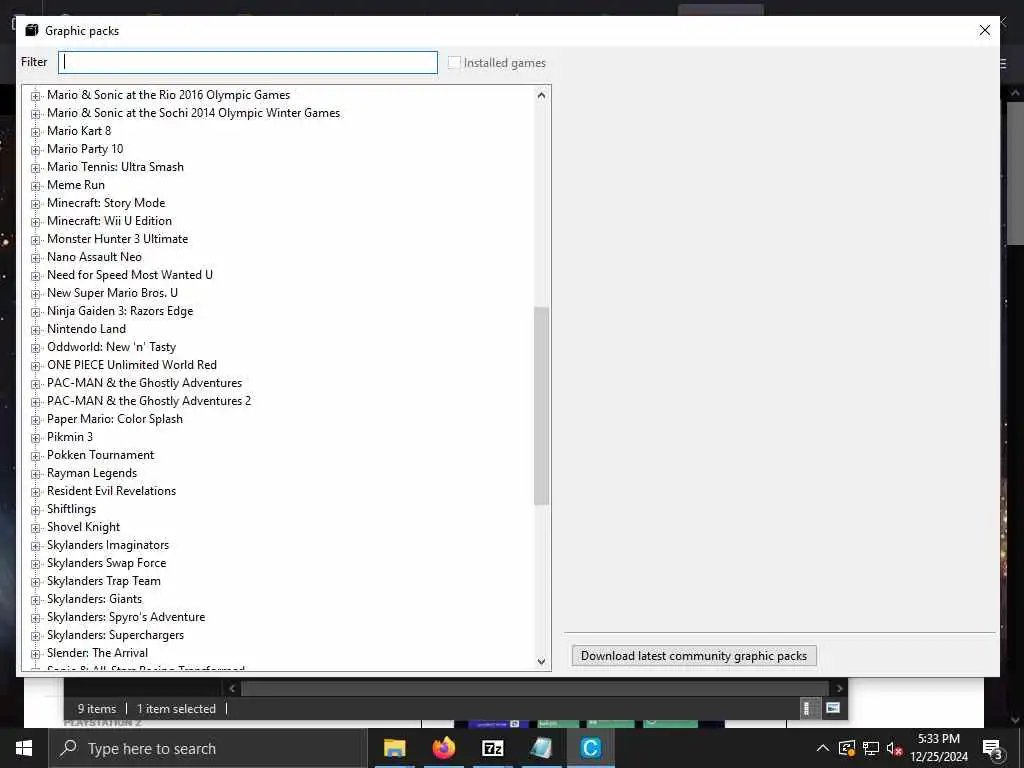Select Ninja Gaiden 3: Razors Edge
Screen dimensions: 1024x768
pos(120,311)
